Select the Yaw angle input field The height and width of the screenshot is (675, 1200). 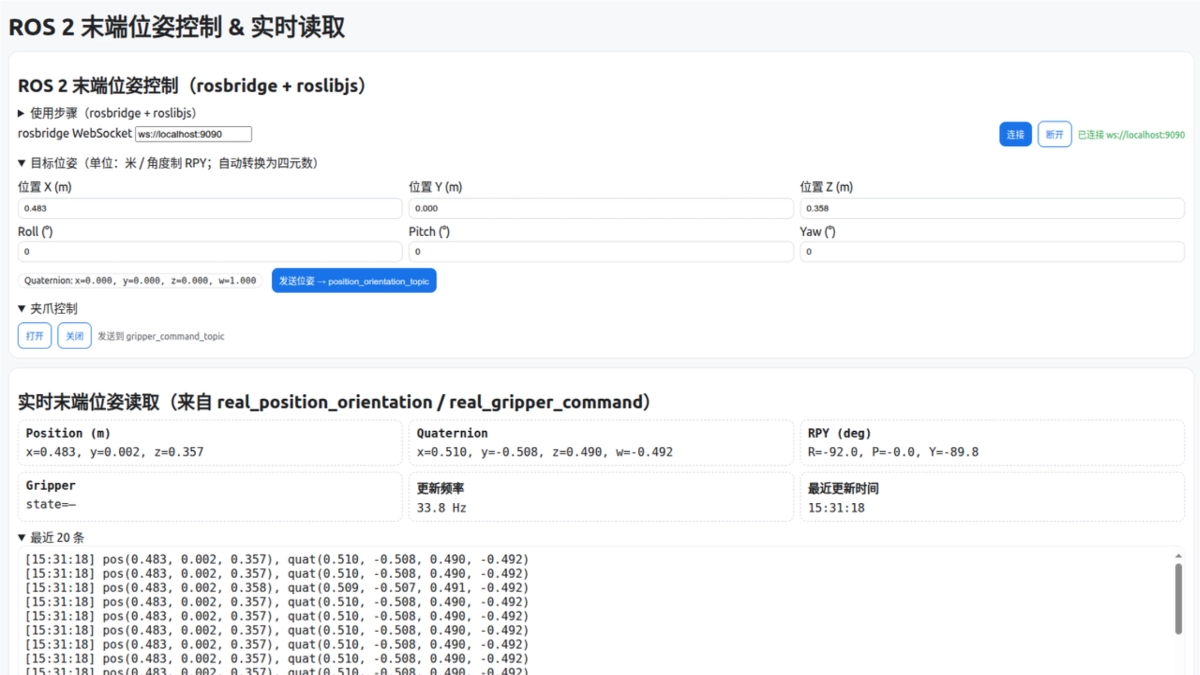click(x=992, y=252)
